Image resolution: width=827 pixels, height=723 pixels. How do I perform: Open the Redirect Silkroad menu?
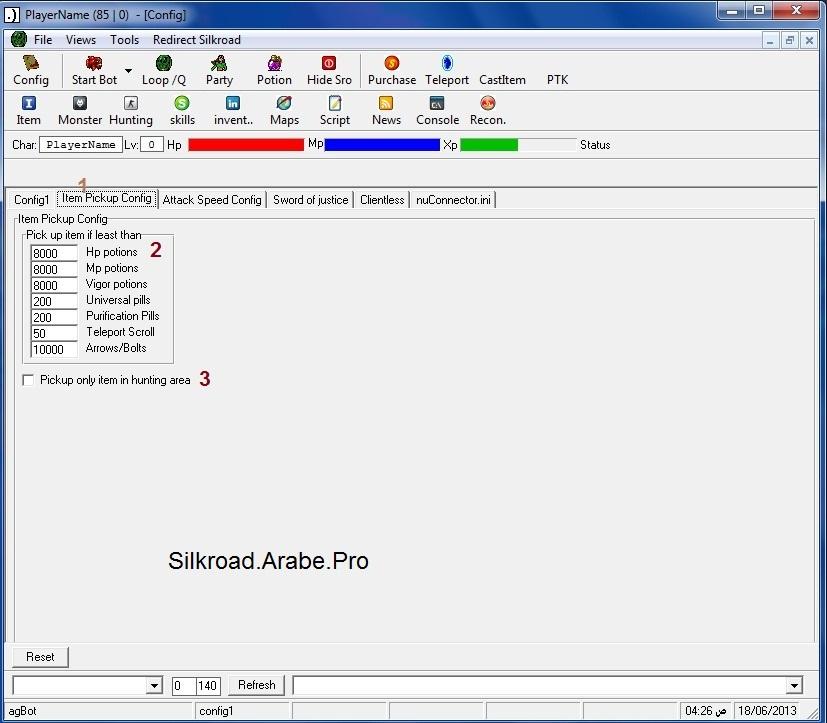coord(197,40)
